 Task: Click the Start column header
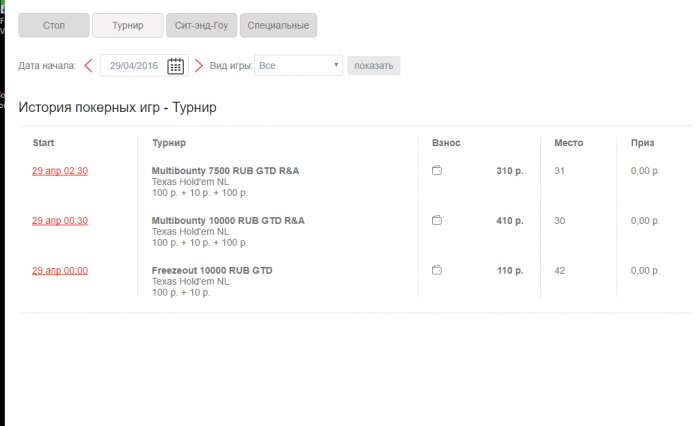pyautogui.click(x=43, y=143)
